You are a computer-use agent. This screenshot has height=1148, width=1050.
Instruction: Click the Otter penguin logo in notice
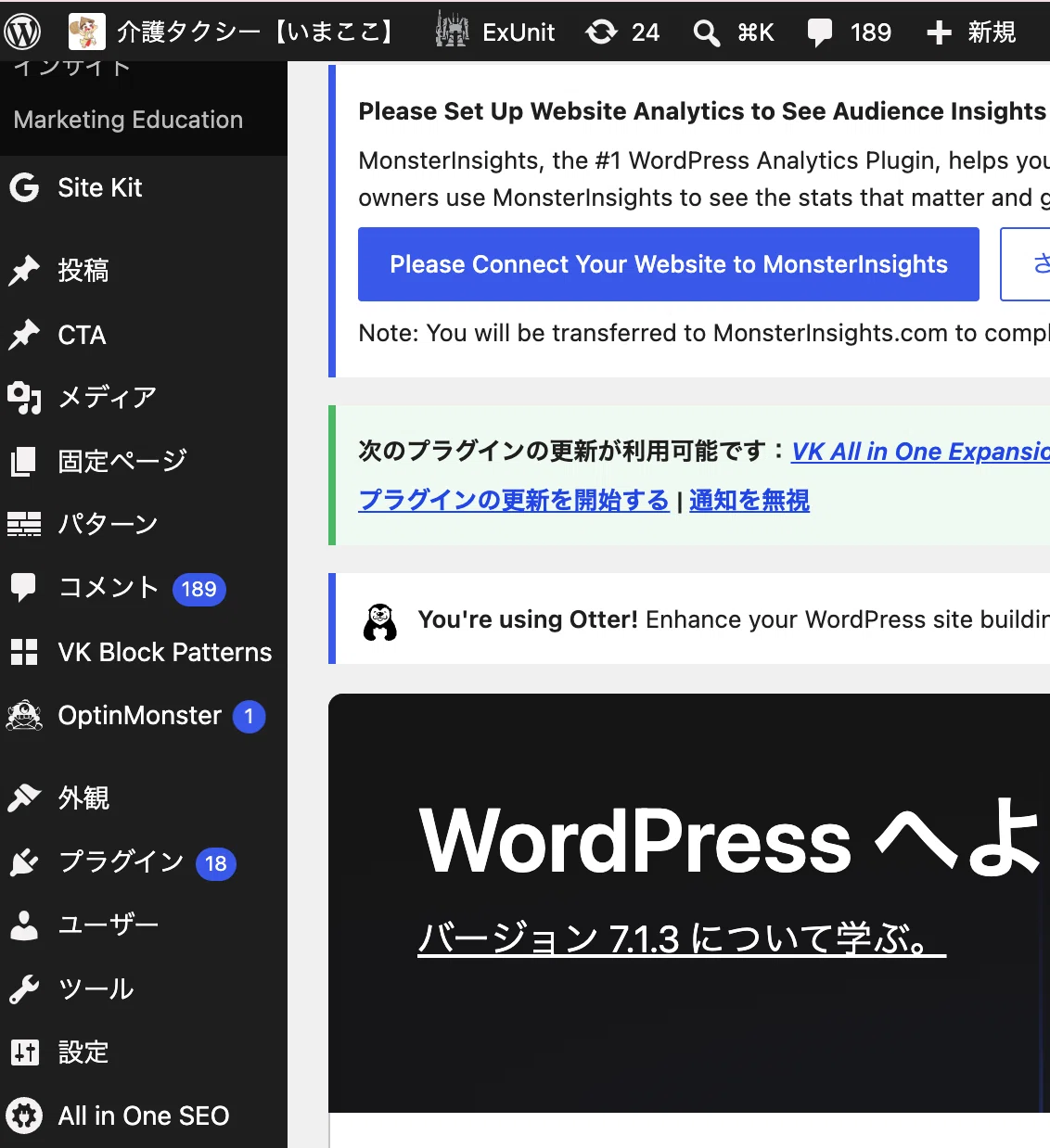pos(380,620)
